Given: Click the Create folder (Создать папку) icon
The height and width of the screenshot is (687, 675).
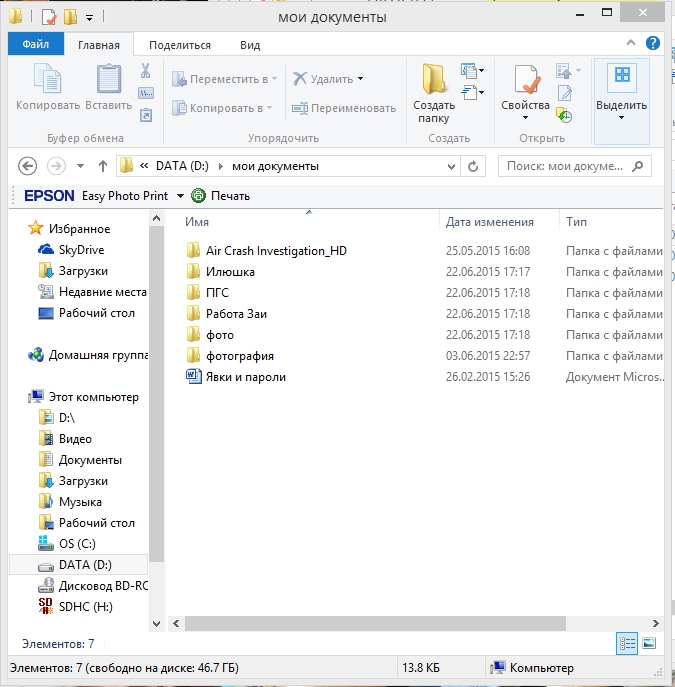Looking at the screenshot, I should (434, 82).
